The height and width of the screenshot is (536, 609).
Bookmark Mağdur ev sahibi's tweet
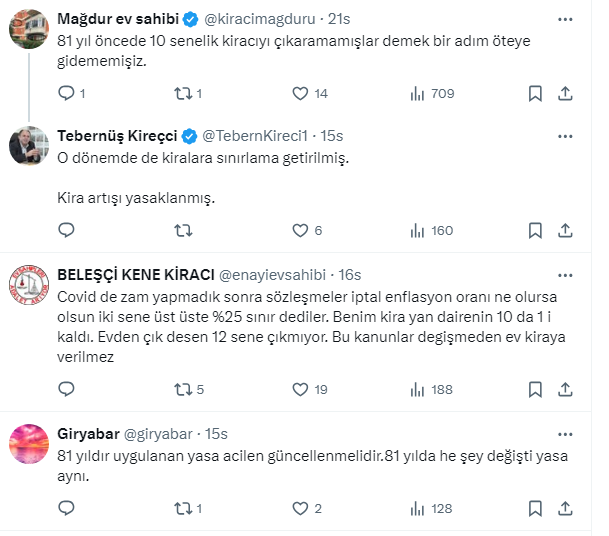[x=535, y=93]
